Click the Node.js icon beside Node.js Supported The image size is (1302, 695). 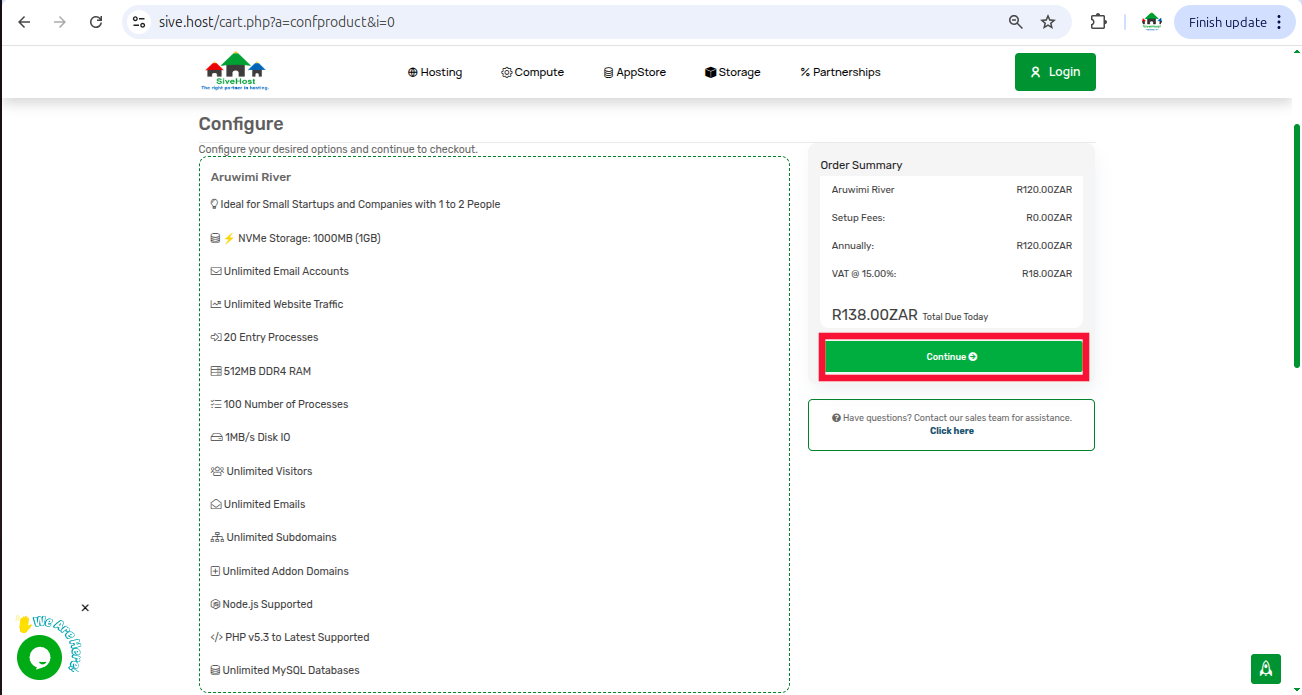pos(215,604)
